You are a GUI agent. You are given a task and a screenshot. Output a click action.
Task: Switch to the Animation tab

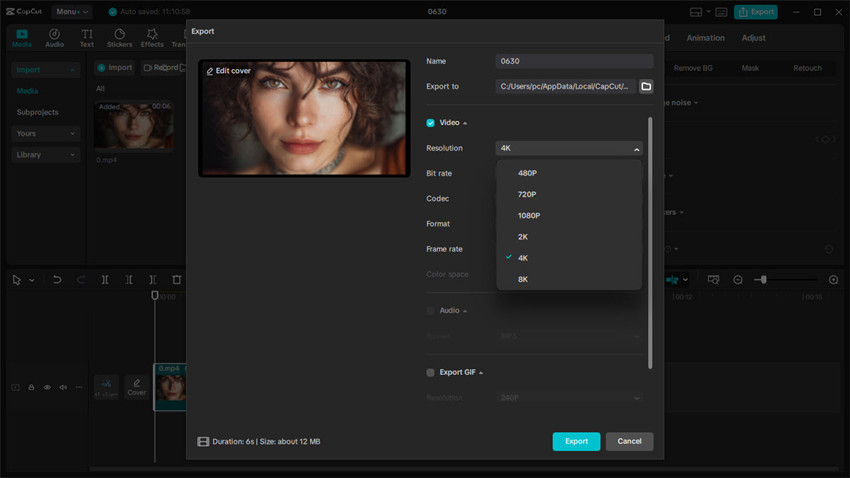(x=705, y=38)
